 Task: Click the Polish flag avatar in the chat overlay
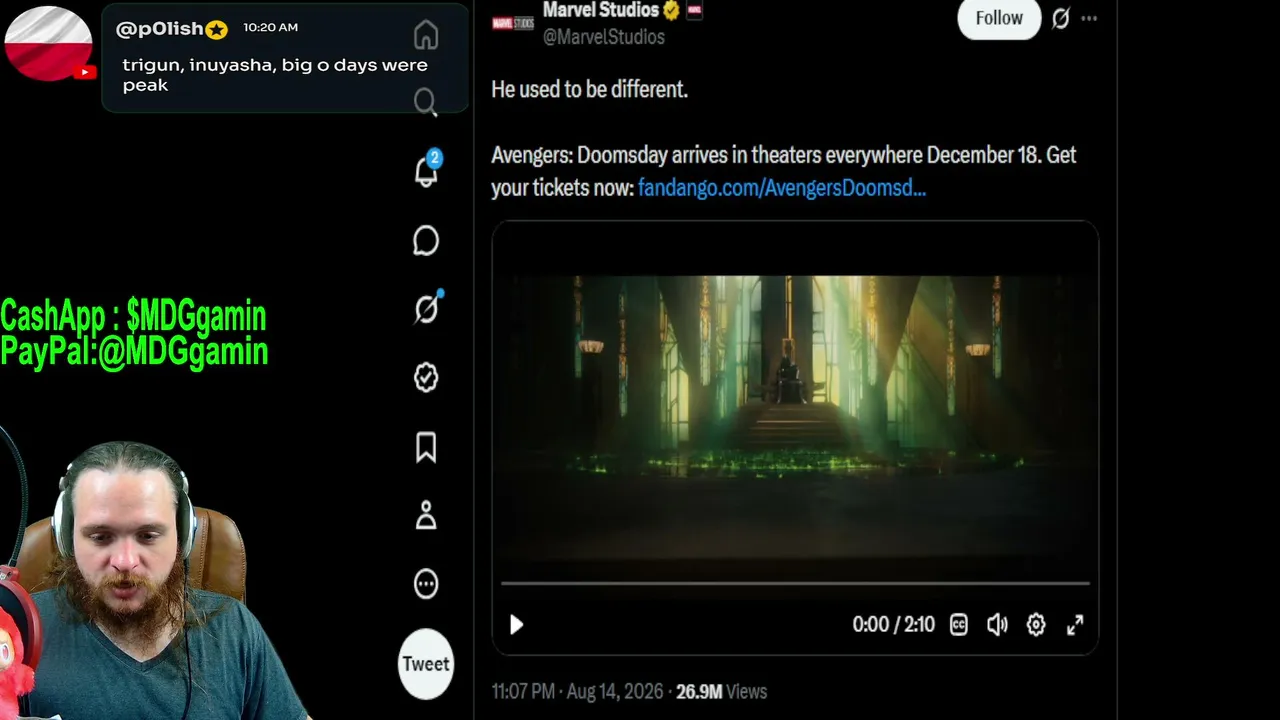48,43
